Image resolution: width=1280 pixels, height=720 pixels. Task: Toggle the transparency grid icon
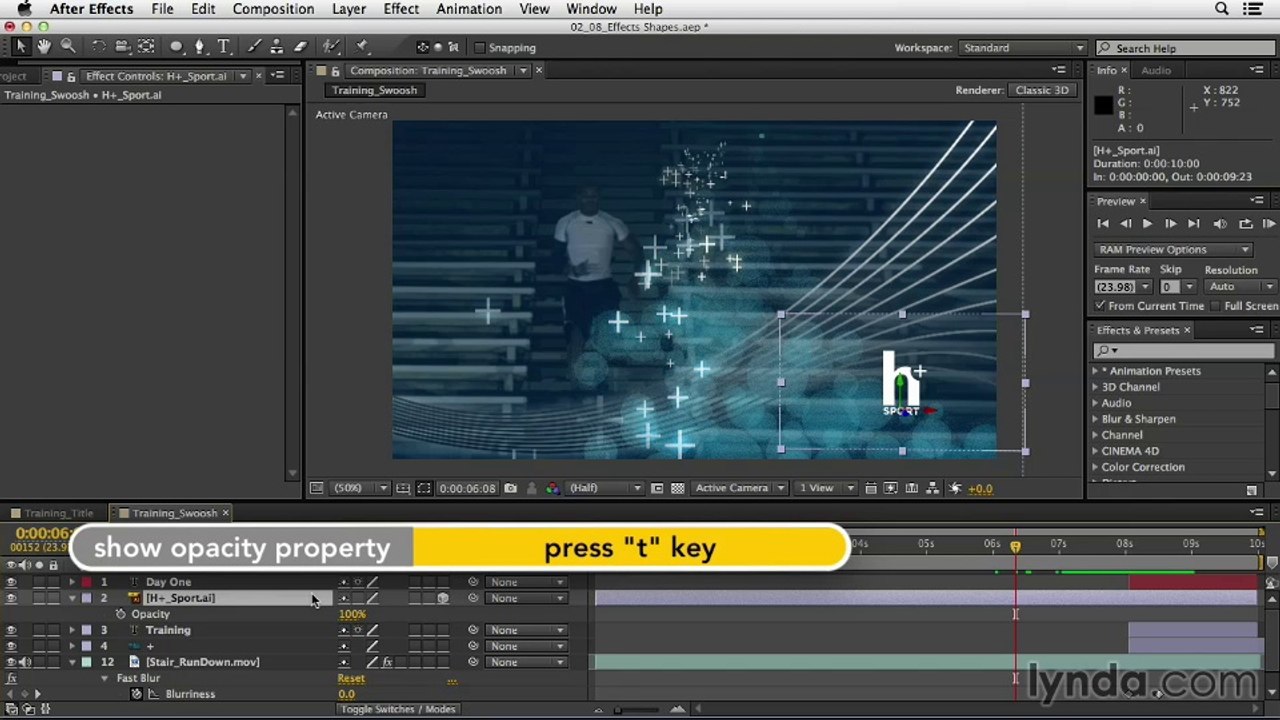pyautogui.click(x=678, y=488)
